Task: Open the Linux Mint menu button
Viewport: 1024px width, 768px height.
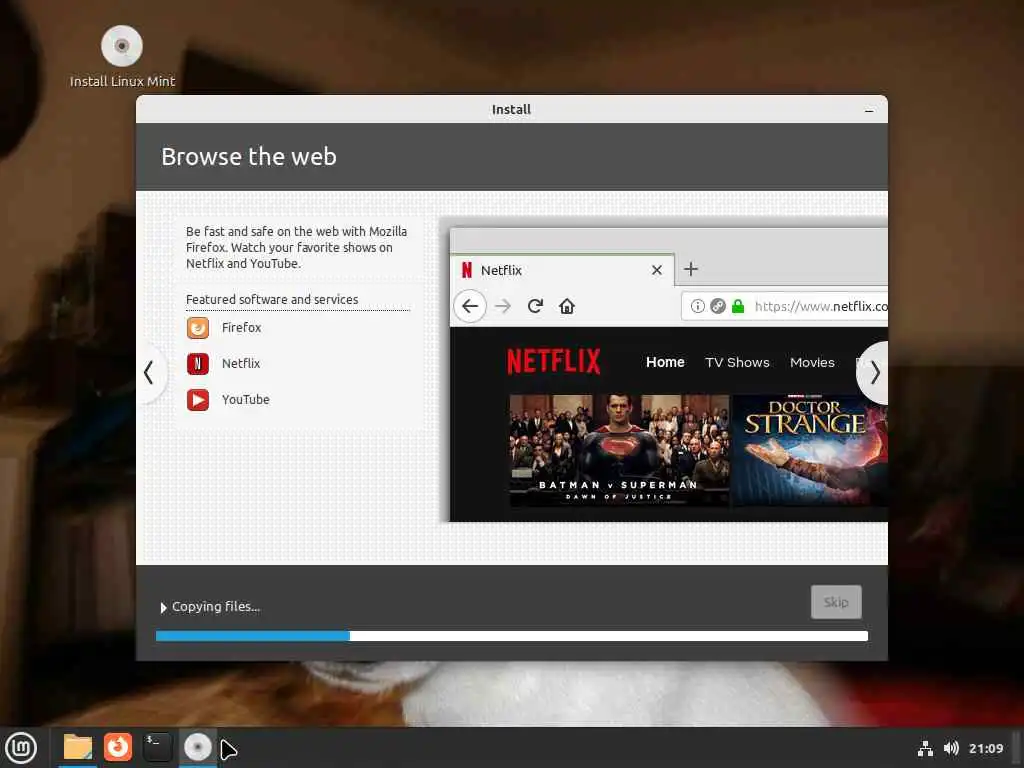Action: 21,748
